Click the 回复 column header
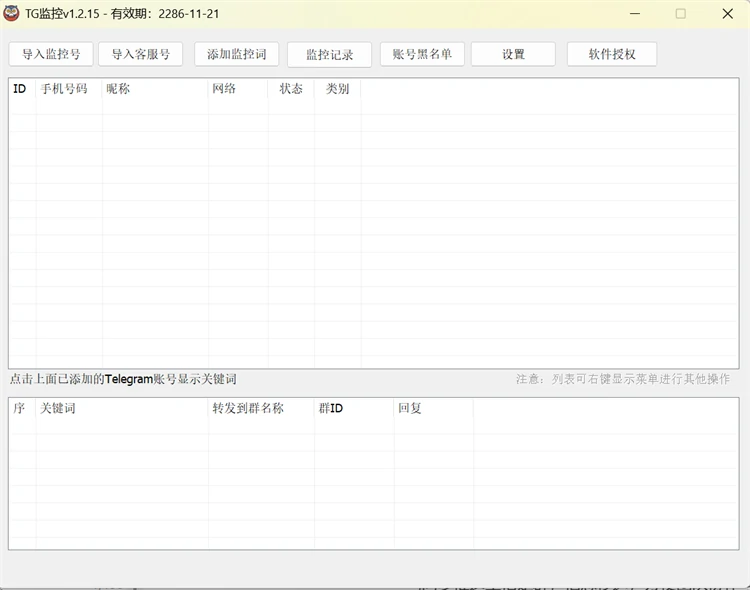Viewport: 750px width, 590px height. pos(433,408)
